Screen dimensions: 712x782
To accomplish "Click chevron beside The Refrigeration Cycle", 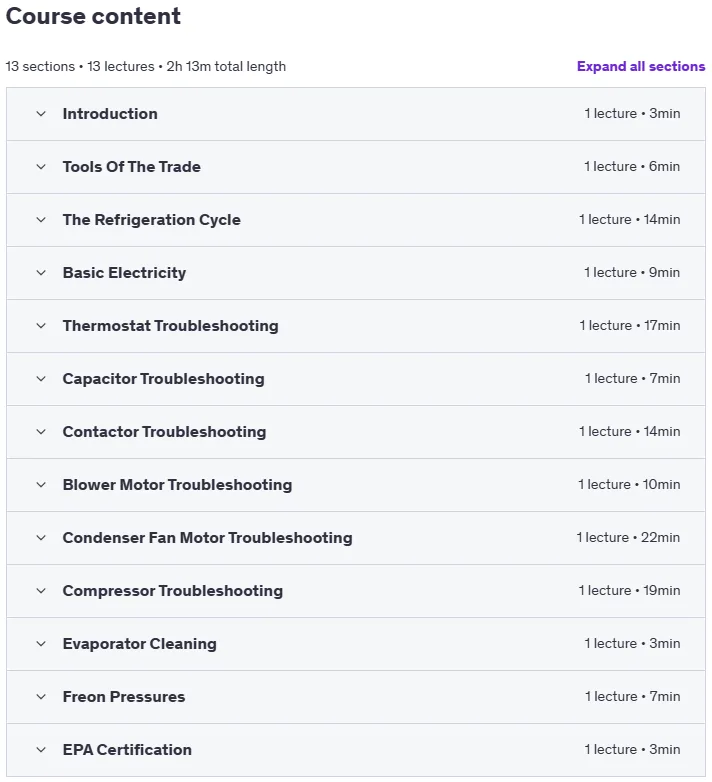I will pyautogui.click(x=41, y=220).
